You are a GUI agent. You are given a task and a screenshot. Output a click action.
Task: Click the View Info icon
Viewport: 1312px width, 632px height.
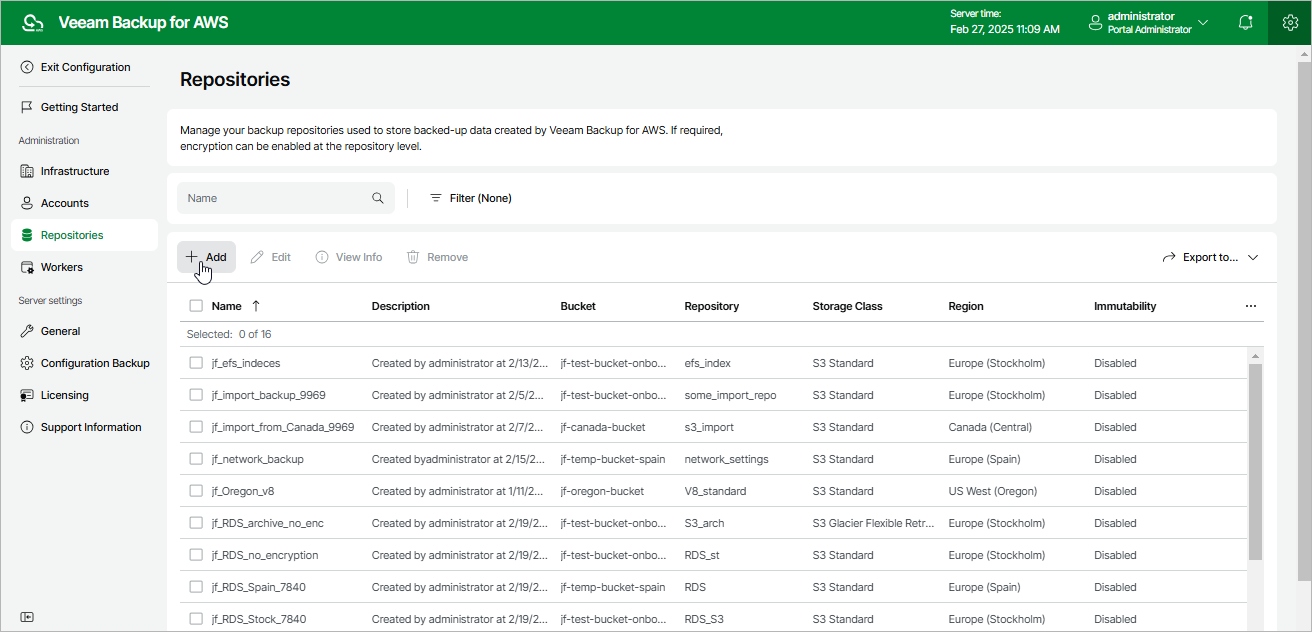coord(322,257)
